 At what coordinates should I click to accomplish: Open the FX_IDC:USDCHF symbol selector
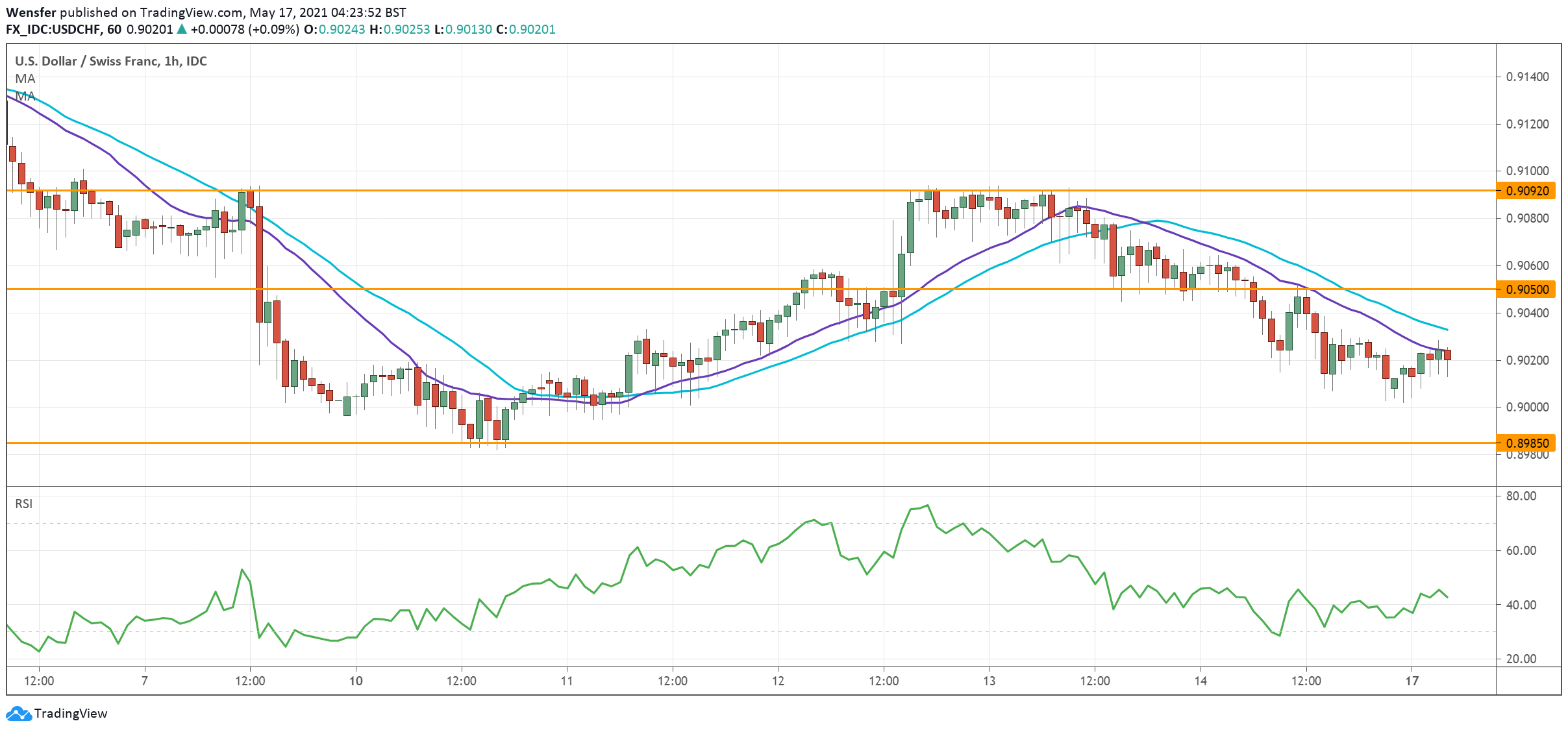point(52,29)
